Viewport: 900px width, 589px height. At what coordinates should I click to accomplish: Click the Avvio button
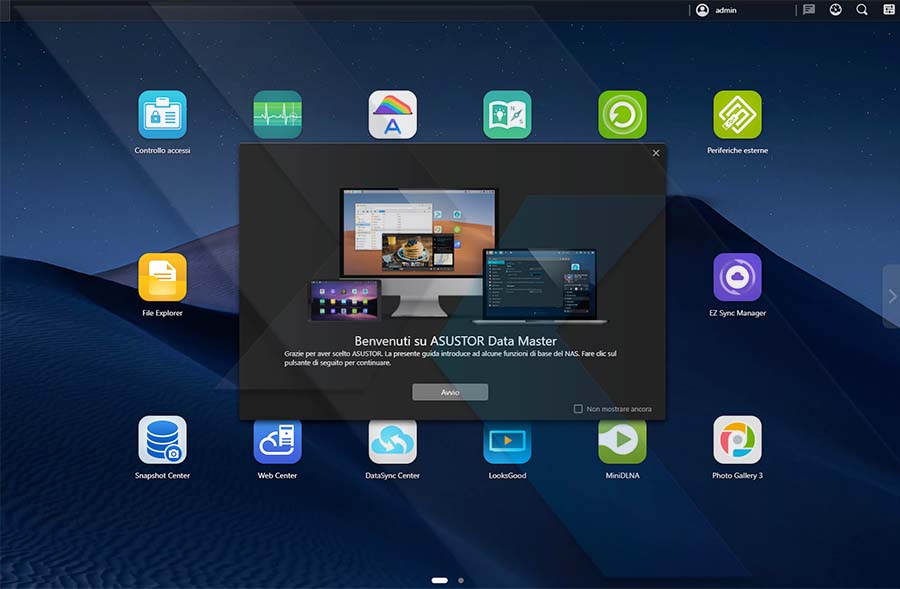point(450,392)
